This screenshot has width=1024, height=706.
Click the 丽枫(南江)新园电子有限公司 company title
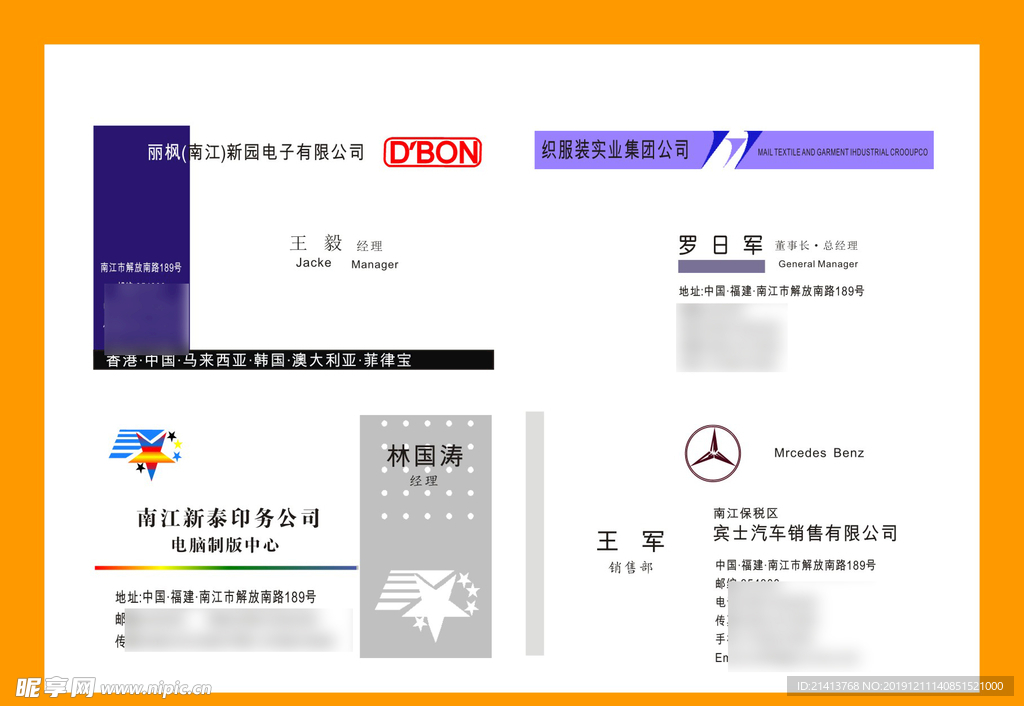(x=256, y=152)
